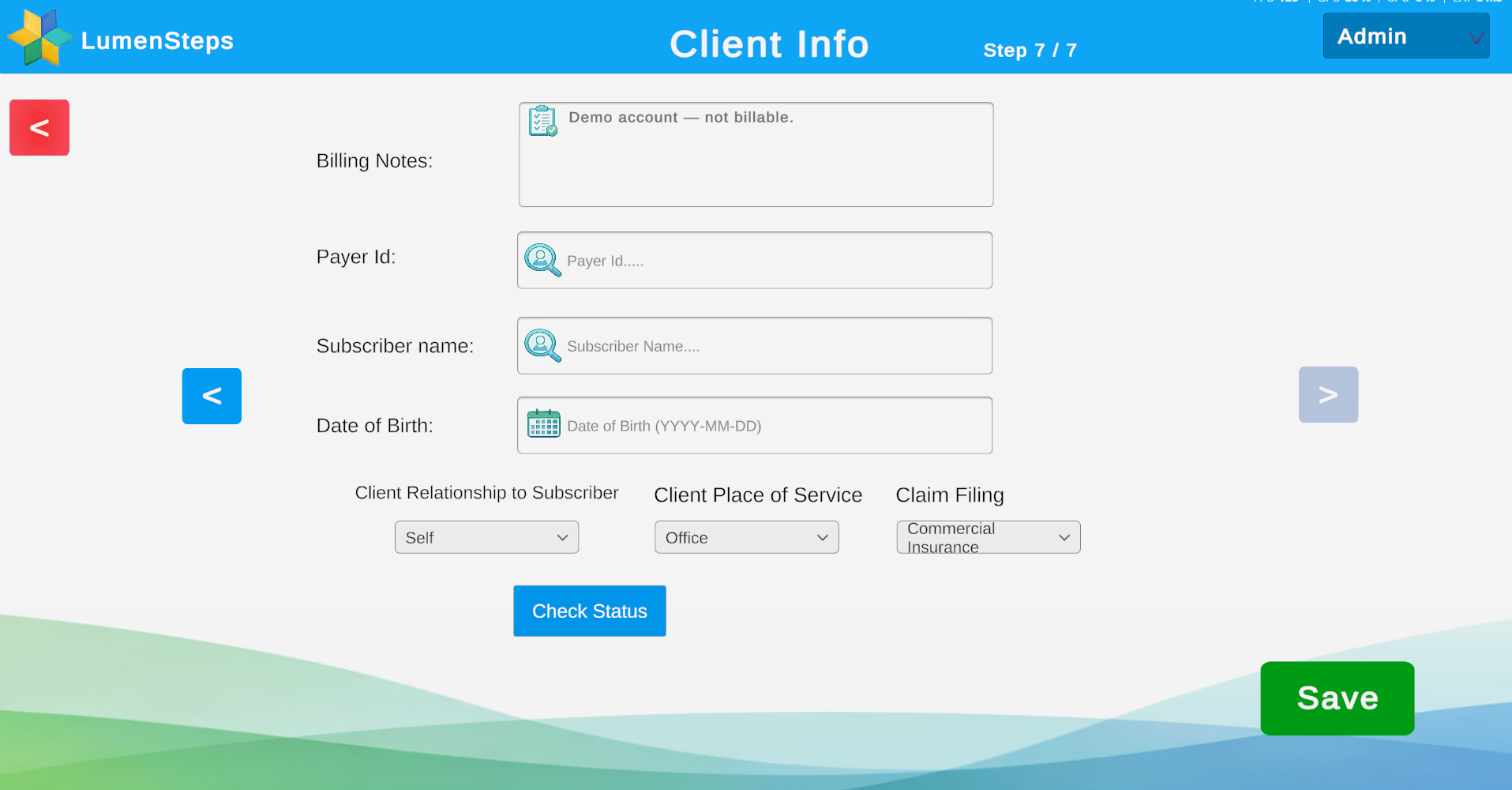Go to previous step with blue arrow

pyautogui.click(x=212, y=396)
